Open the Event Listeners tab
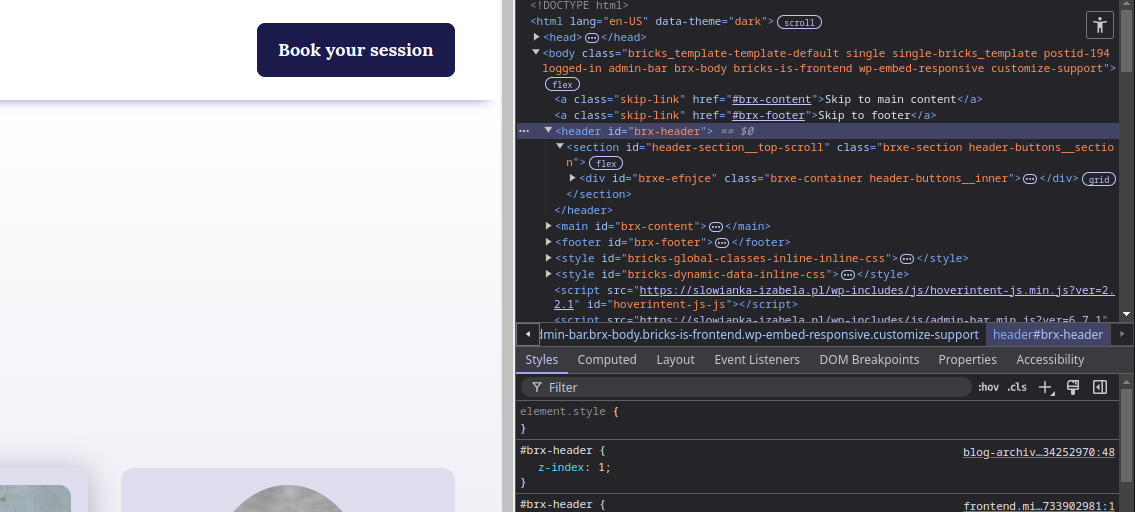1135x512 pixels. click(757, 360)
